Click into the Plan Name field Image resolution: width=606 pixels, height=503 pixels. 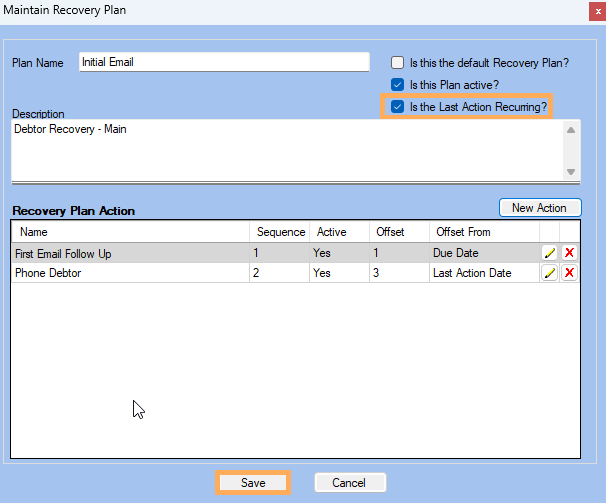point(223,62)
